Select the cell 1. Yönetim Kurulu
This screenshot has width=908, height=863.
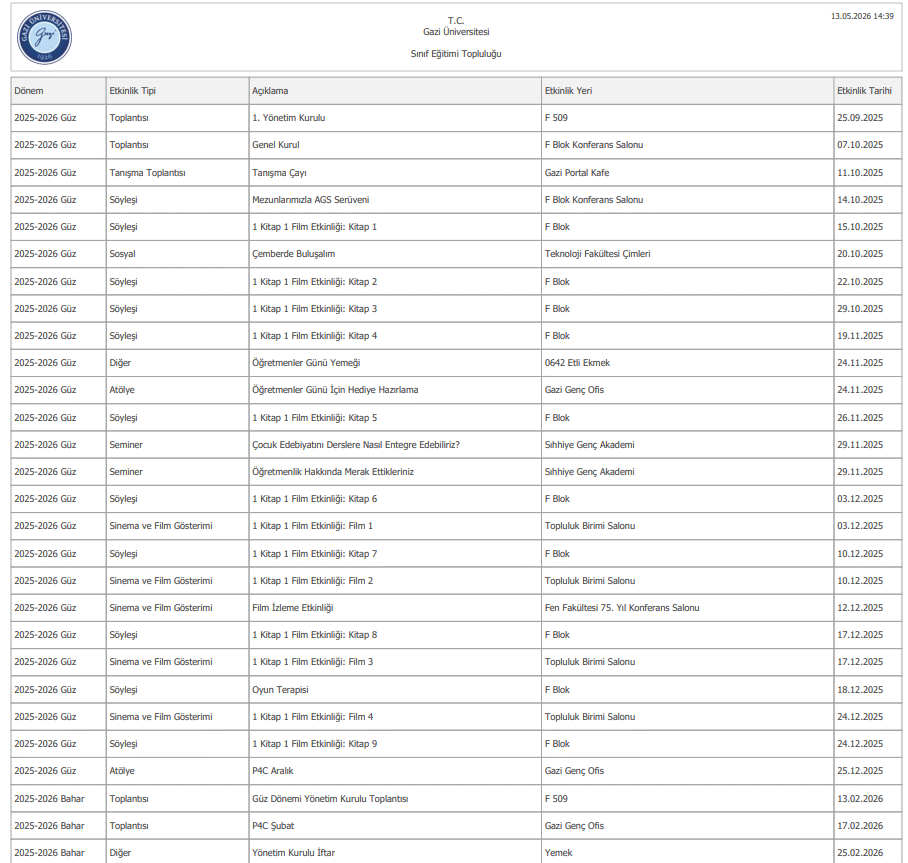395,118
